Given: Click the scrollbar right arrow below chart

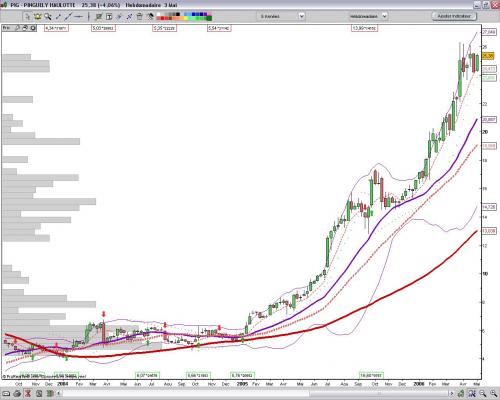Looking at the screenshot, I should (452, 394).
